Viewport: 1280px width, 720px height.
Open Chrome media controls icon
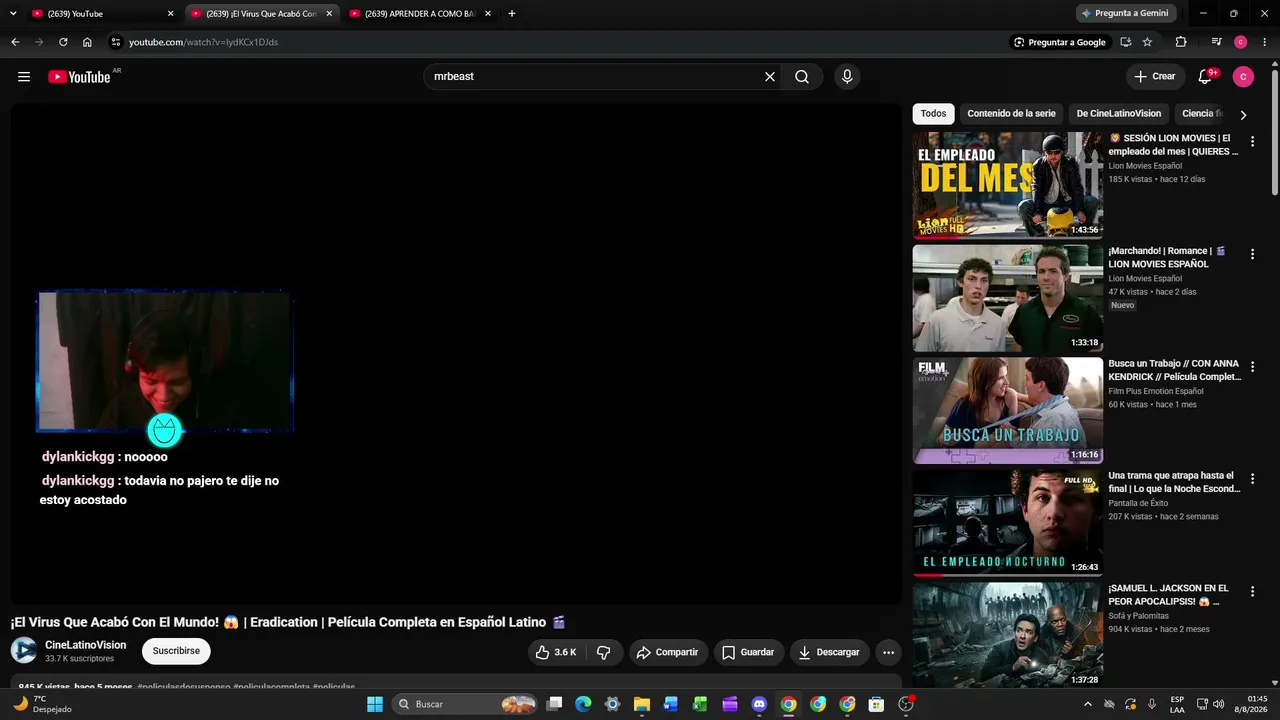click(x=1216, y=42)
